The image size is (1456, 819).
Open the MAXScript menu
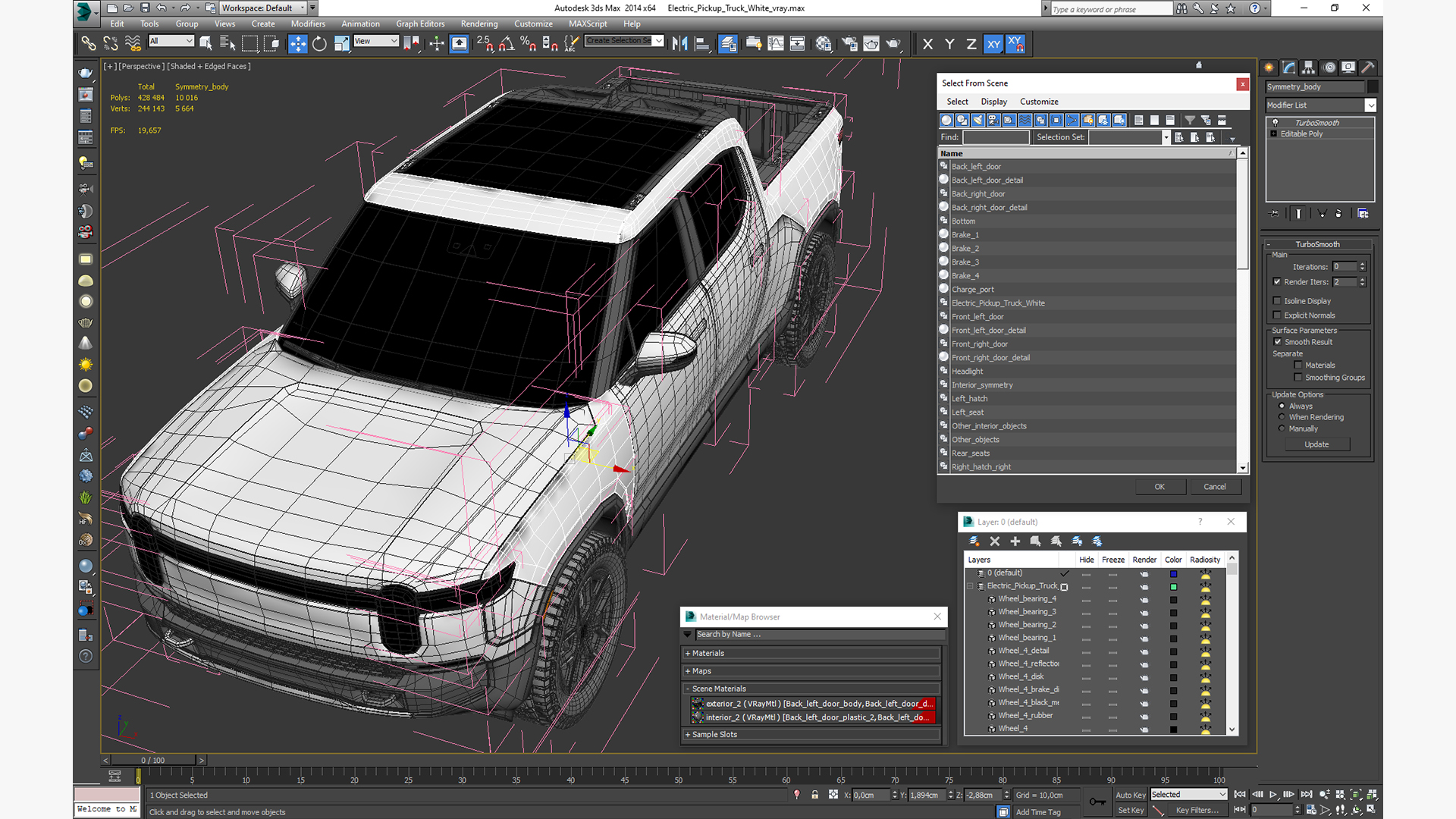[588, 24]
